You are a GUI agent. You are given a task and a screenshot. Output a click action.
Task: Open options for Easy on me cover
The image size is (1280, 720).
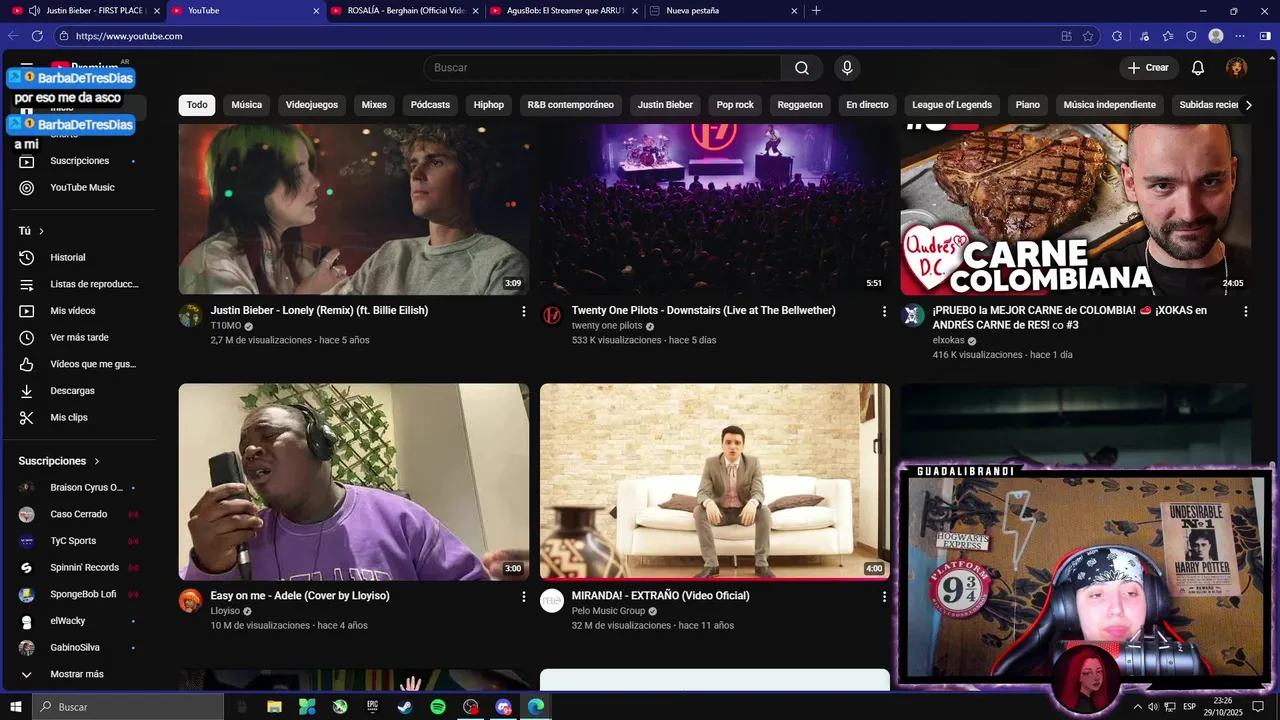[523, 597]
